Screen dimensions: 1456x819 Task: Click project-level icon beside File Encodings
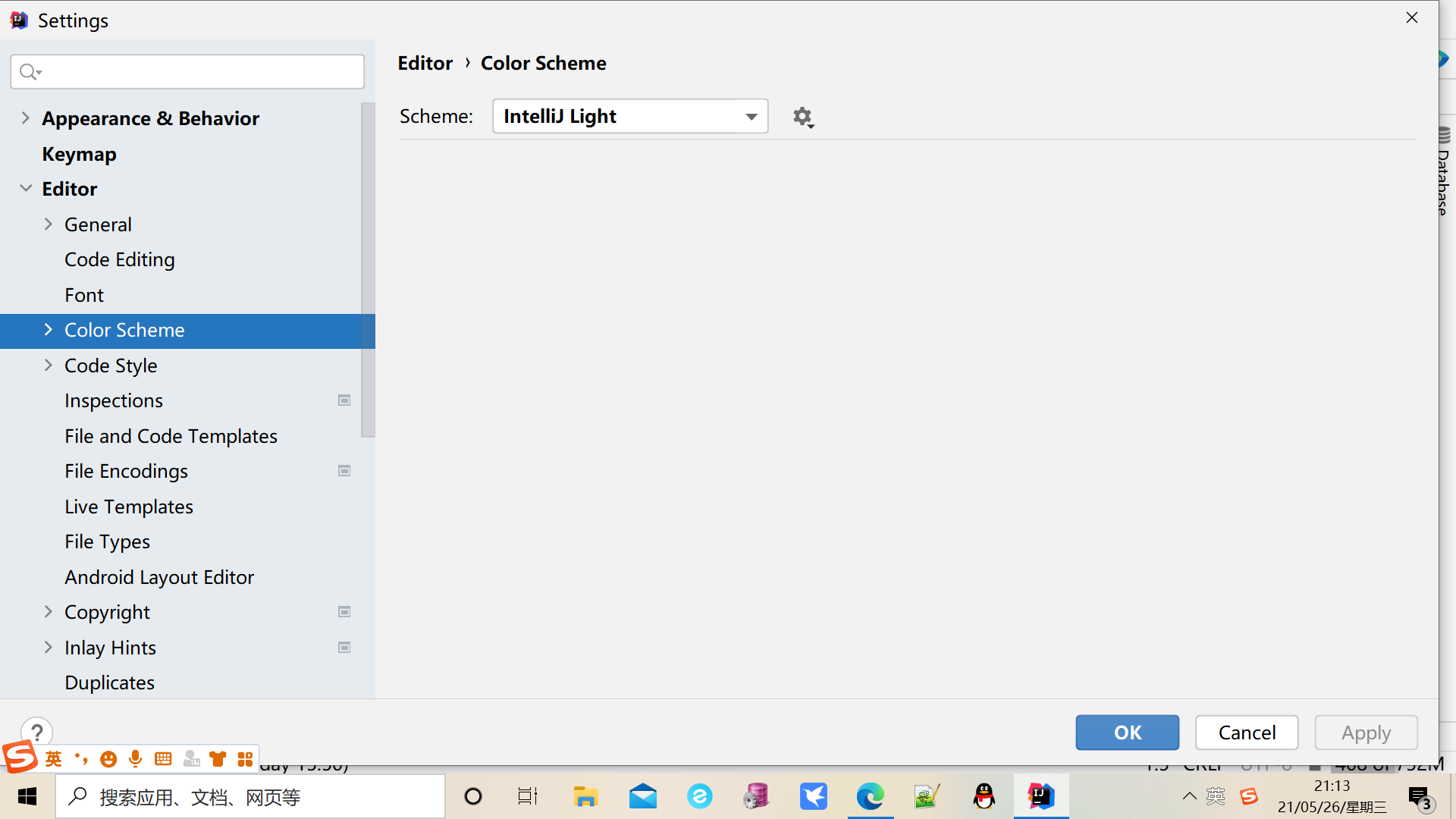coord(344,471)
